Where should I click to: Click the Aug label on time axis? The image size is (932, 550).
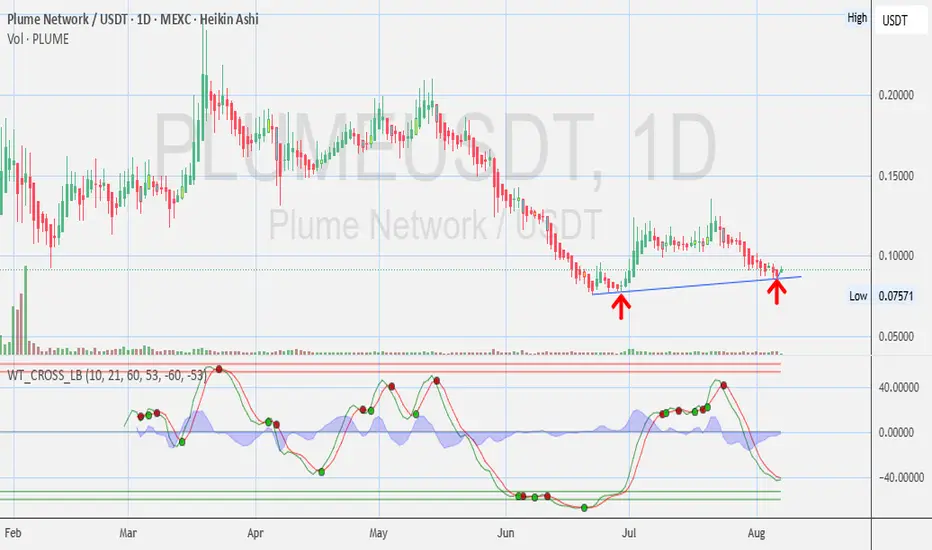(756, 533)
